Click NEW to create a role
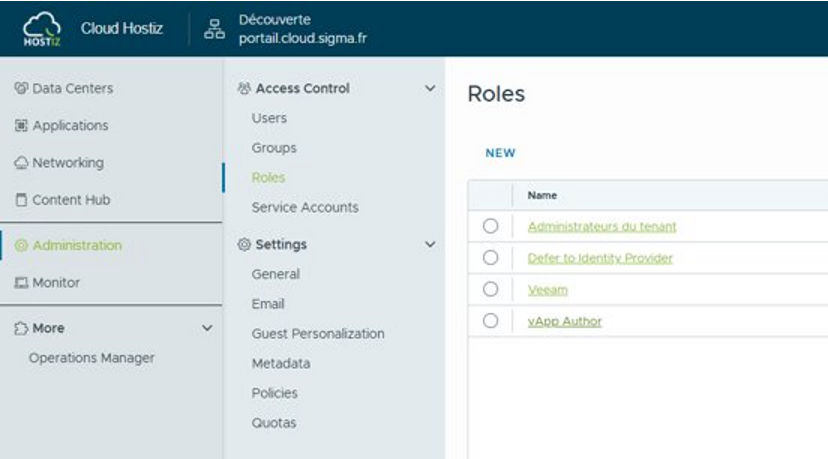 500,153
